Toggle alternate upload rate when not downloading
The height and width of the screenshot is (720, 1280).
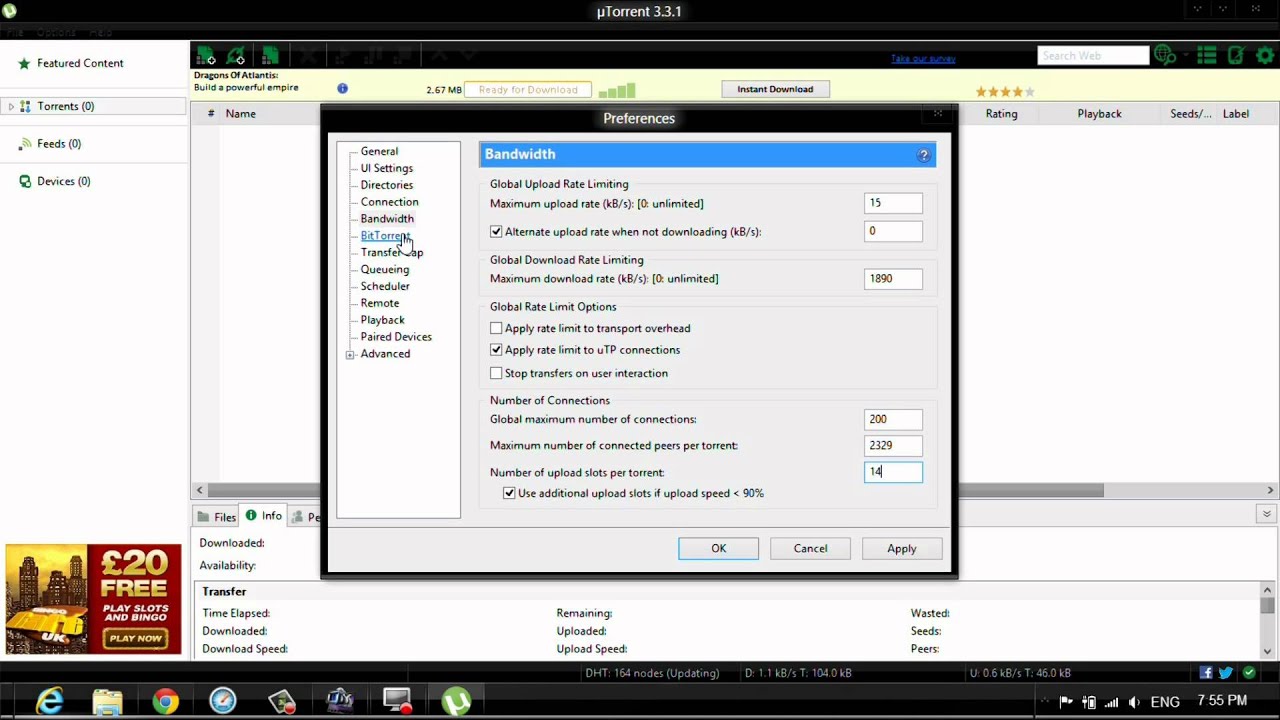point(496,231)
